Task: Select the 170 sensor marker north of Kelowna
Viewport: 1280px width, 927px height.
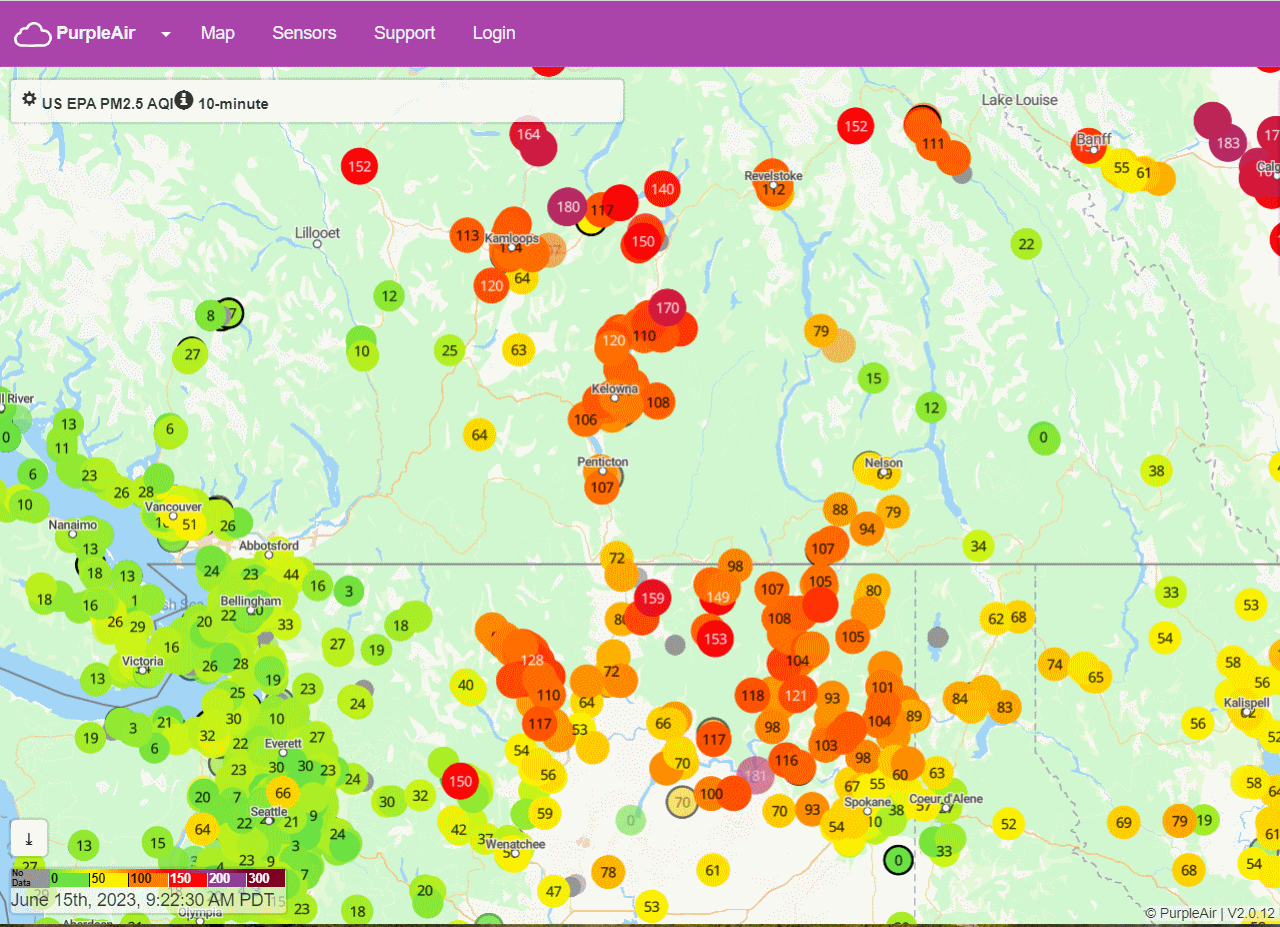Action: 668,307
